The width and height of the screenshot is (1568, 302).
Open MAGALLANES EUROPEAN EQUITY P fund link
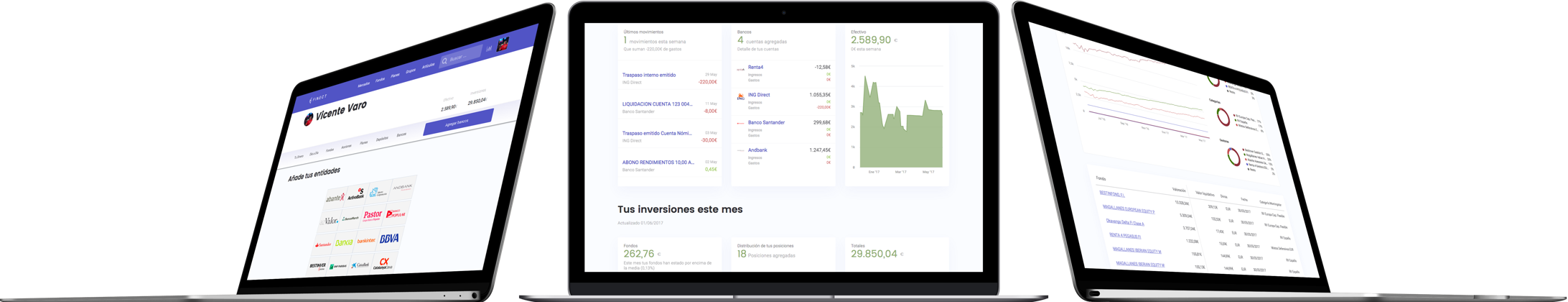point(1129,210)
